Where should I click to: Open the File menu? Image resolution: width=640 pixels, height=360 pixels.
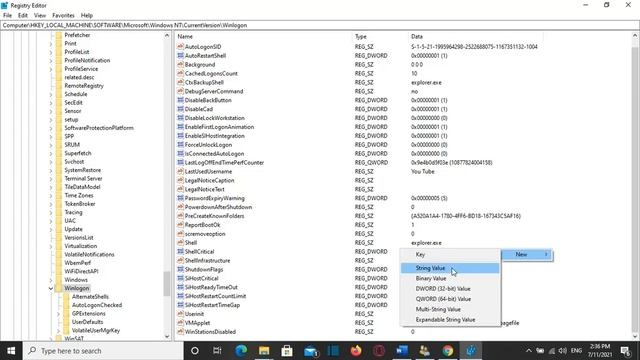coord(7,16)
